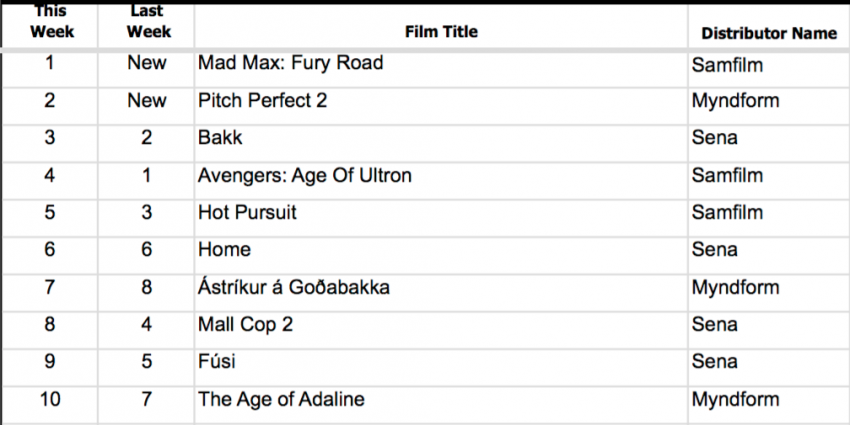Select the Fúsi film title cell

coord(441,367)
